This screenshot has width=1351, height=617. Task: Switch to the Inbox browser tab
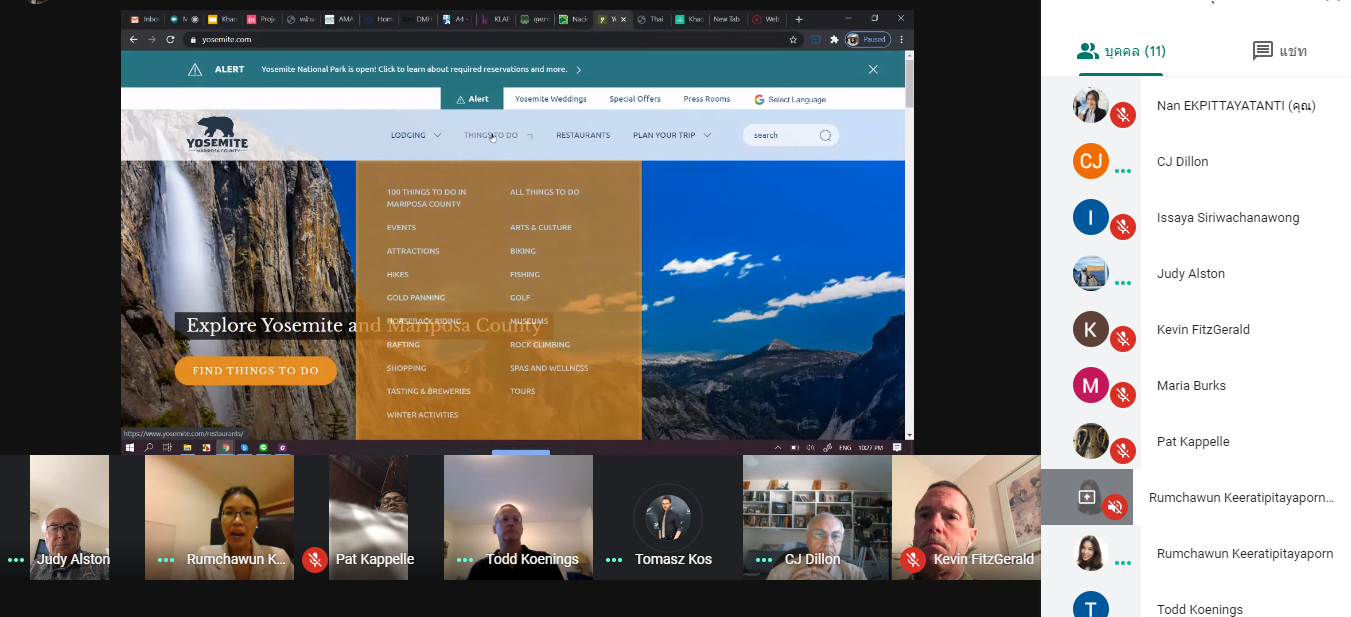tap(144, 19)
